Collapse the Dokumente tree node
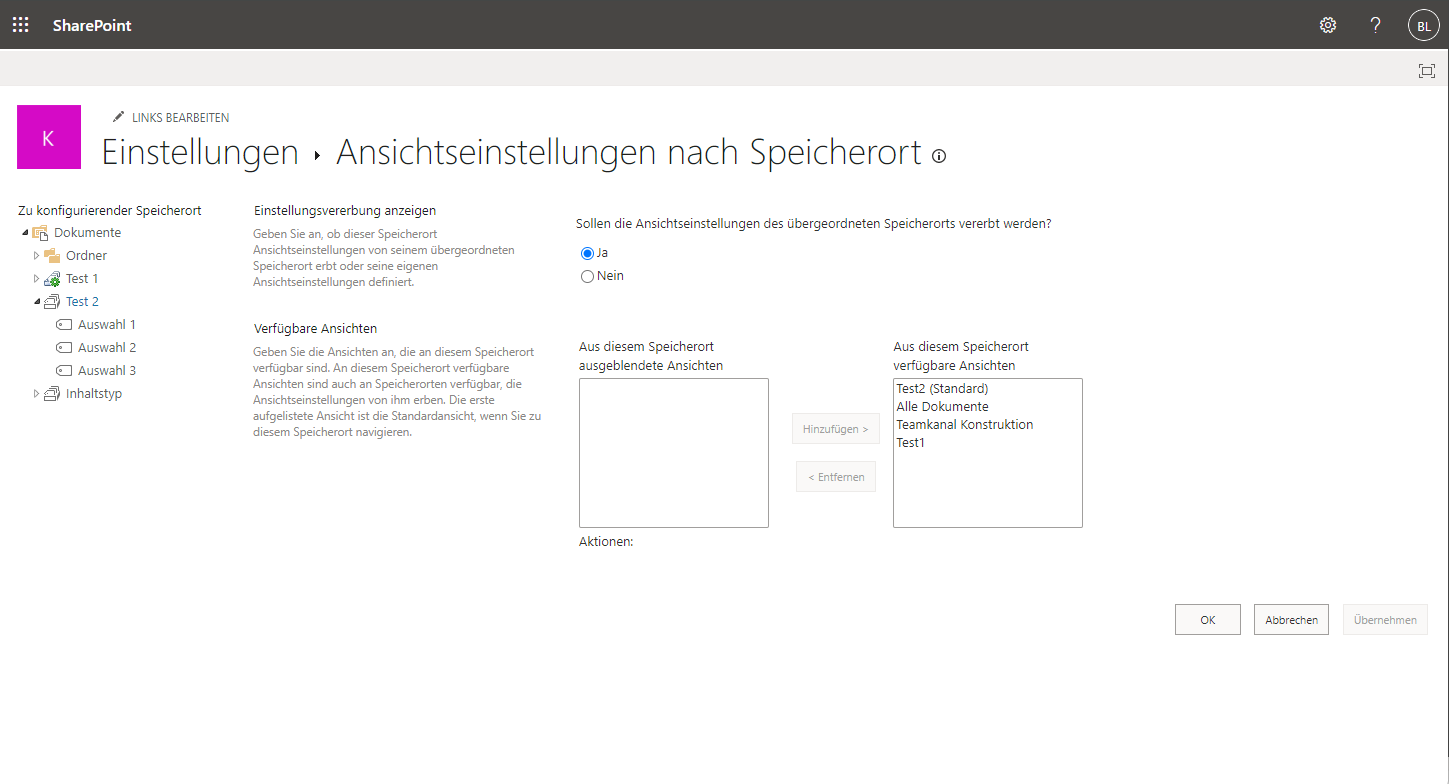The image size is (1449, 784). pyautogui.click(x=23, y=231)
